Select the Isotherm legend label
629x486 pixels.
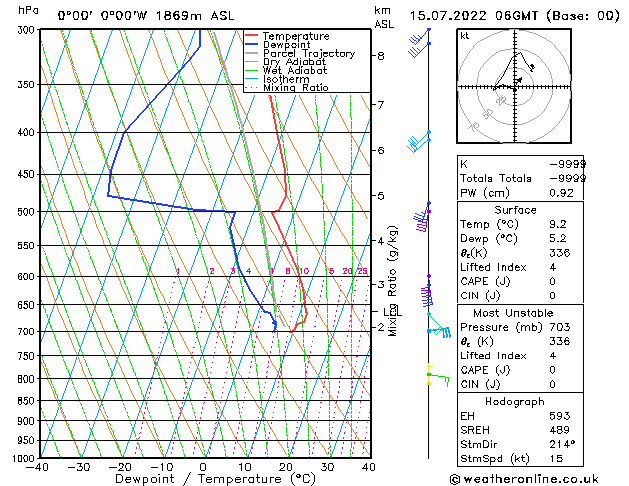coord(286,79)
